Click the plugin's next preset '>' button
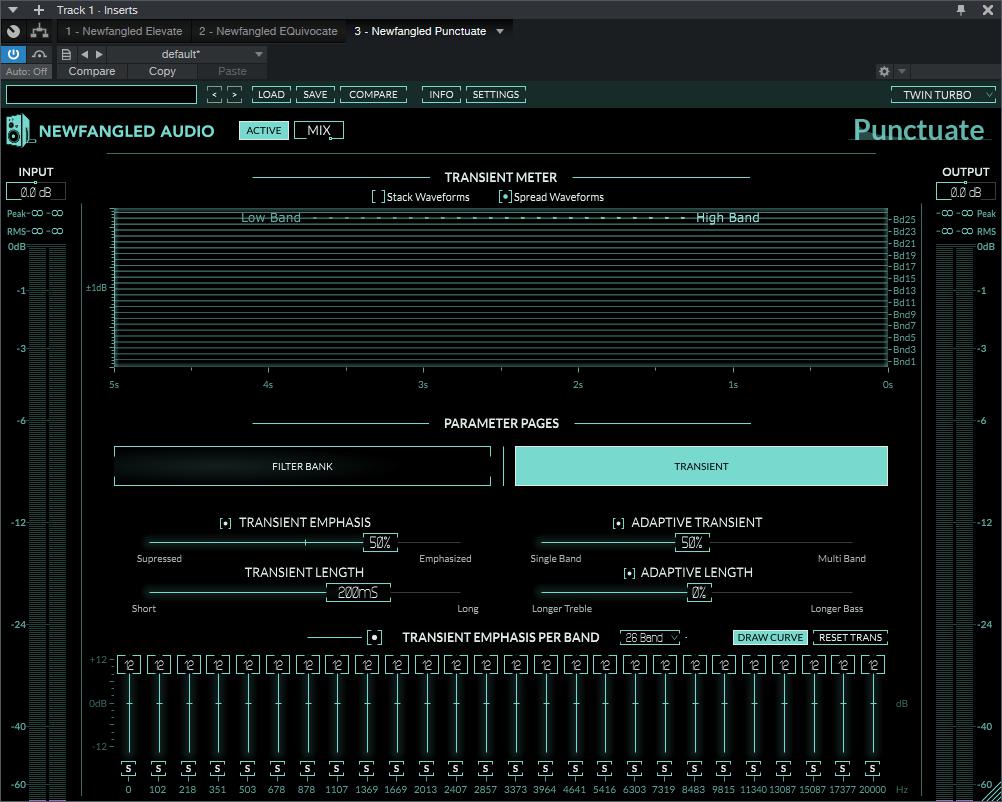Image resolution: width=1002 pixels, height=802 pixels. tap(235, 95)
